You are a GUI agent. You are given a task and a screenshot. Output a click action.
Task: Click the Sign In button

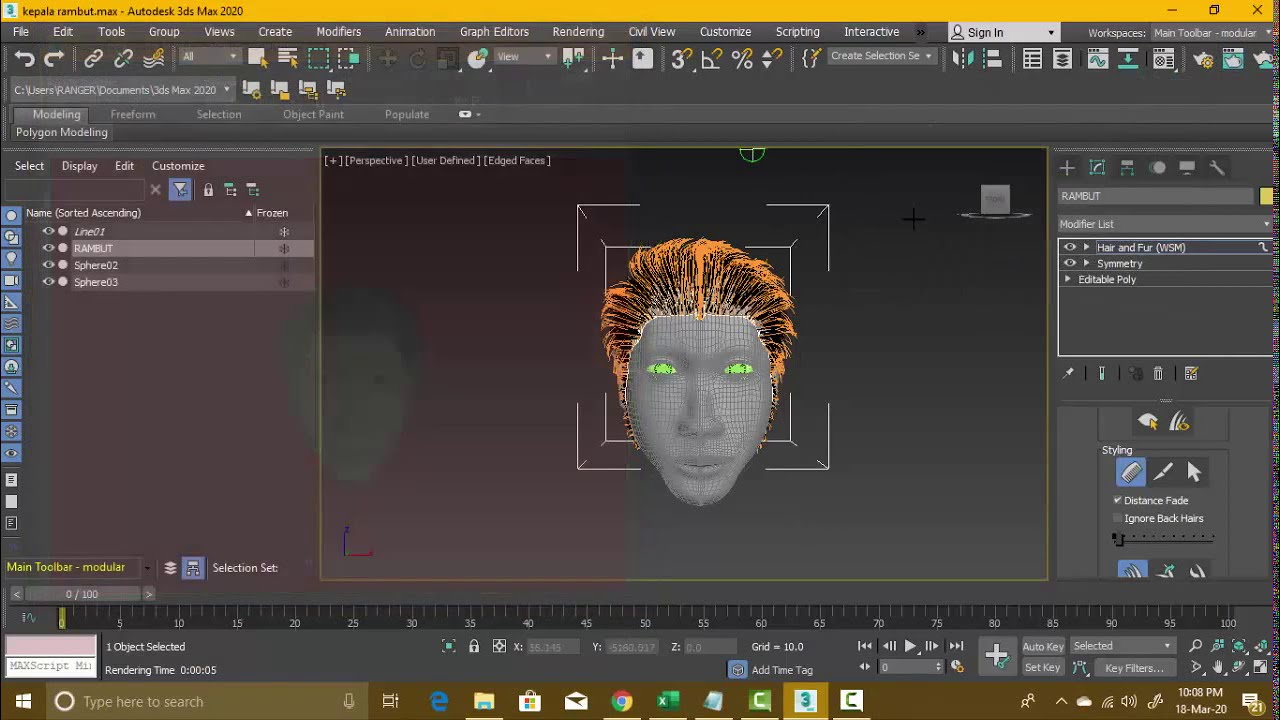coord(984,33)
